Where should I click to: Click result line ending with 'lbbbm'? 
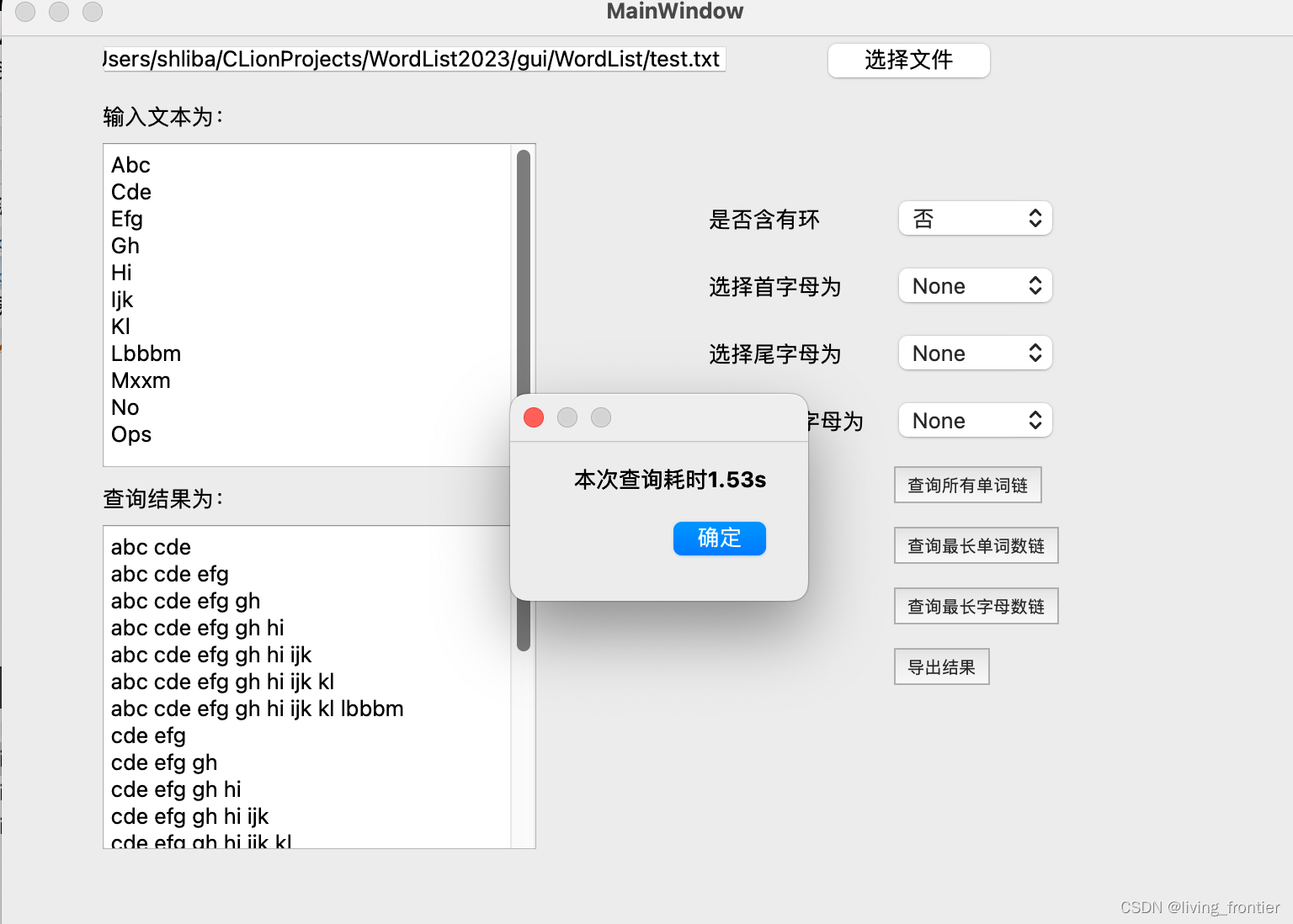258,709
